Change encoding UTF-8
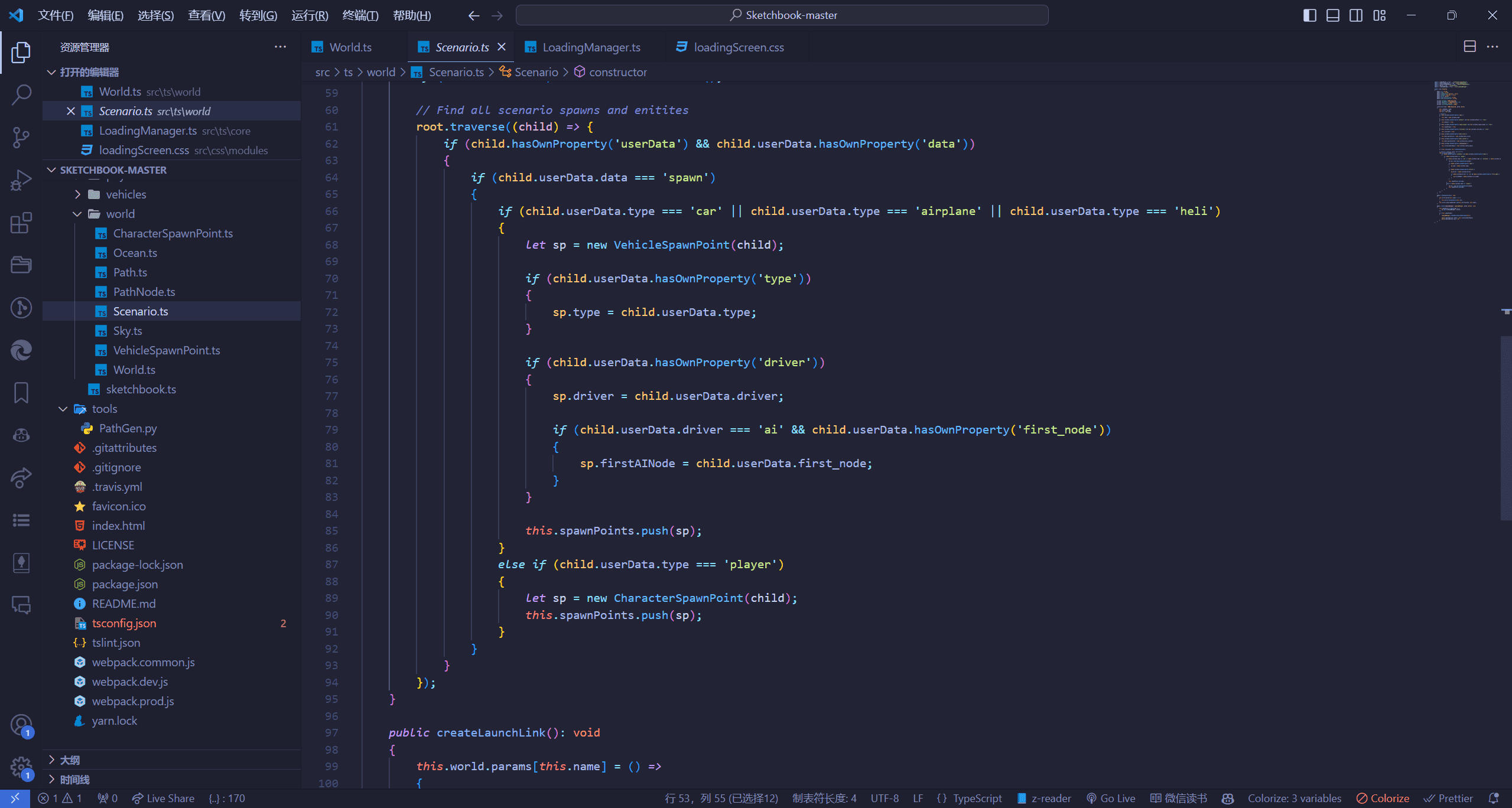Image resolution: width=1512 pixels, height=808 pixels. (885, 799)
